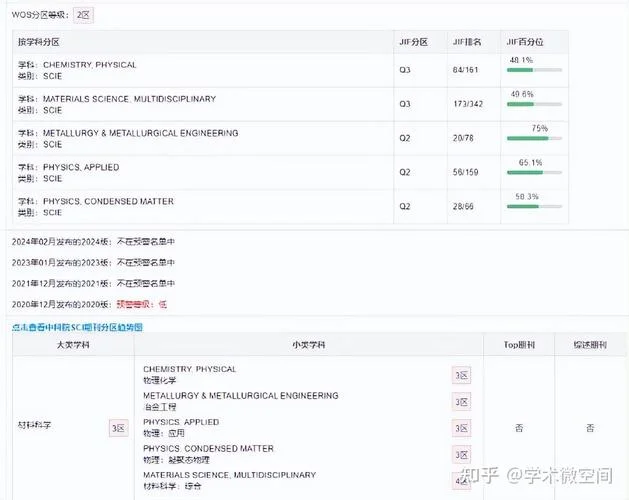Screen dimensions: 629x500
Task: Click the 3区 badge for PHYSICS, APPLIED 物理：应用
Action: click(461, 428)
